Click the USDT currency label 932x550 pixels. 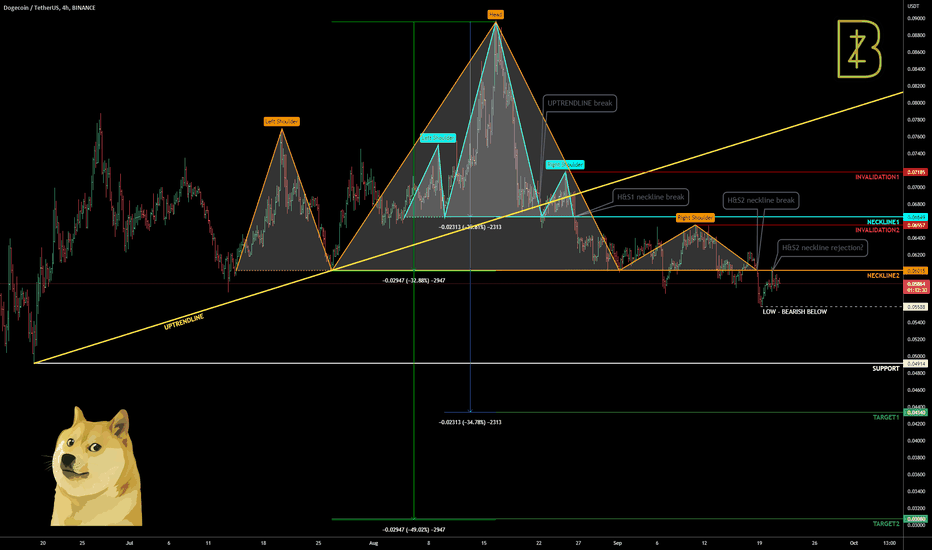point(914,6)
